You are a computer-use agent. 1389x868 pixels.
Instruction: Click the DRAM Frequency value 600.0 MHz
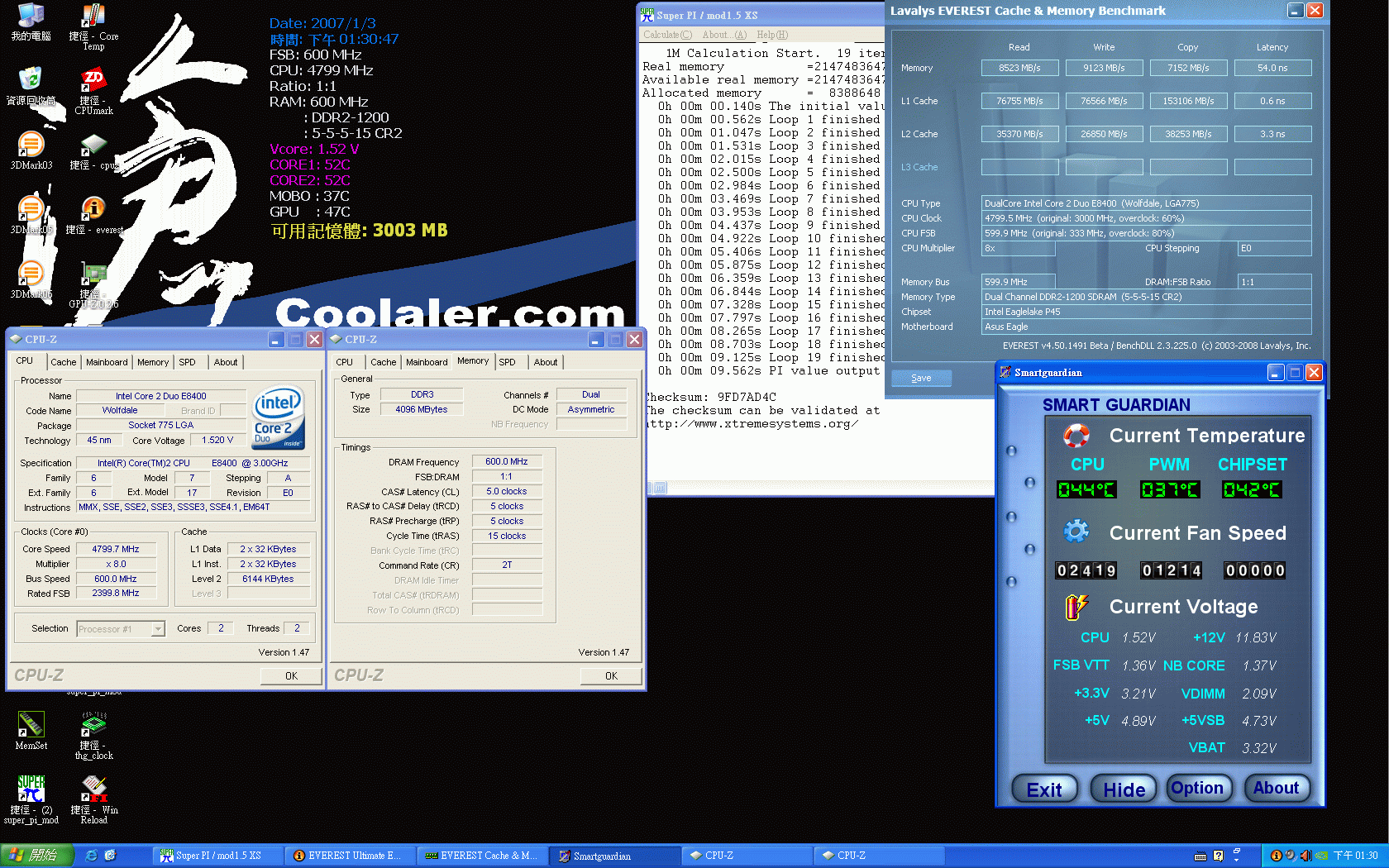pyautogui.click(x=507, y=461)
